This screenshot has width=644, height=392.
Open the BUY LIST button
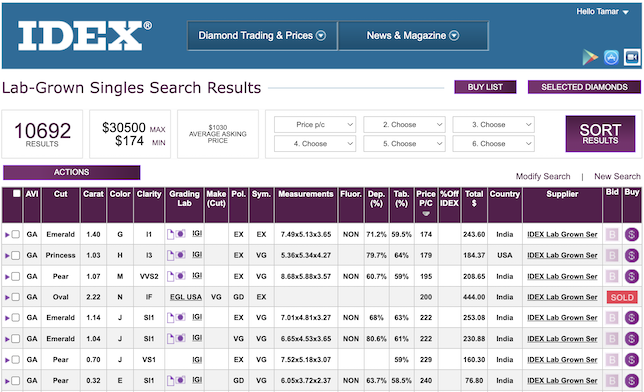click(x=485, y=87)
